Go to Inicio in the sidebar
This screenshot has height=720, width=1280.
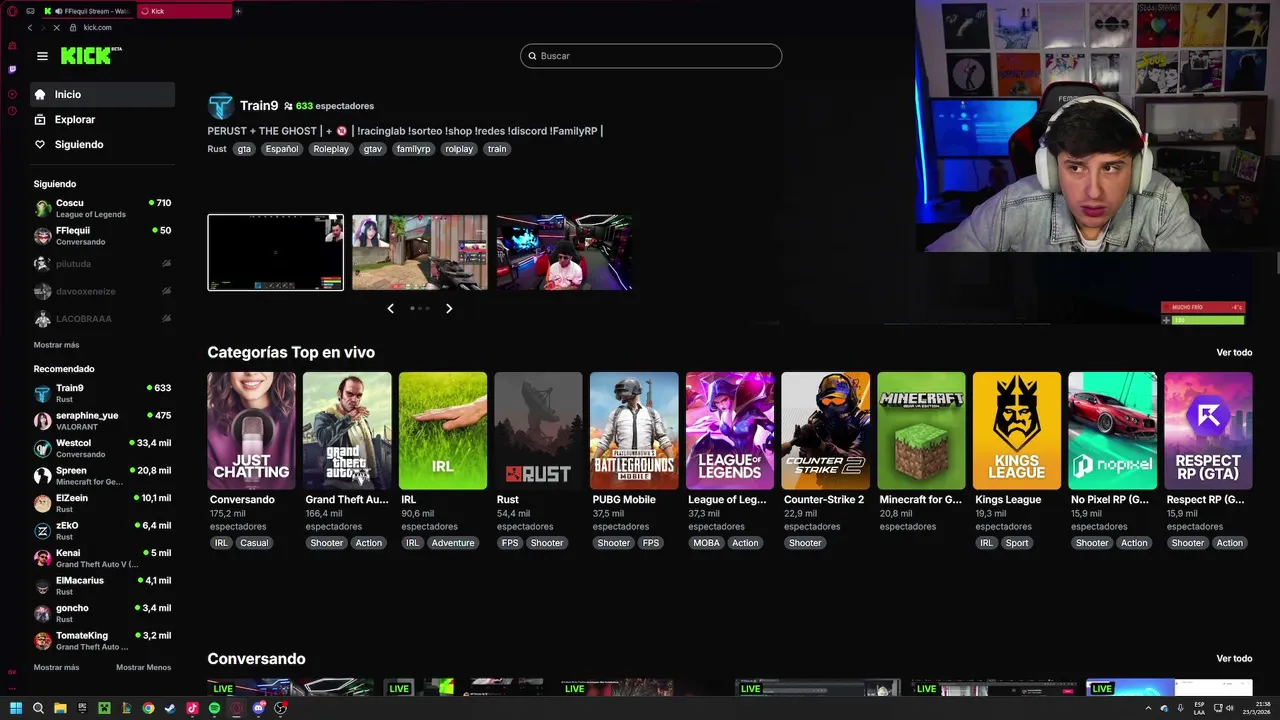click(x=102, y=94)
